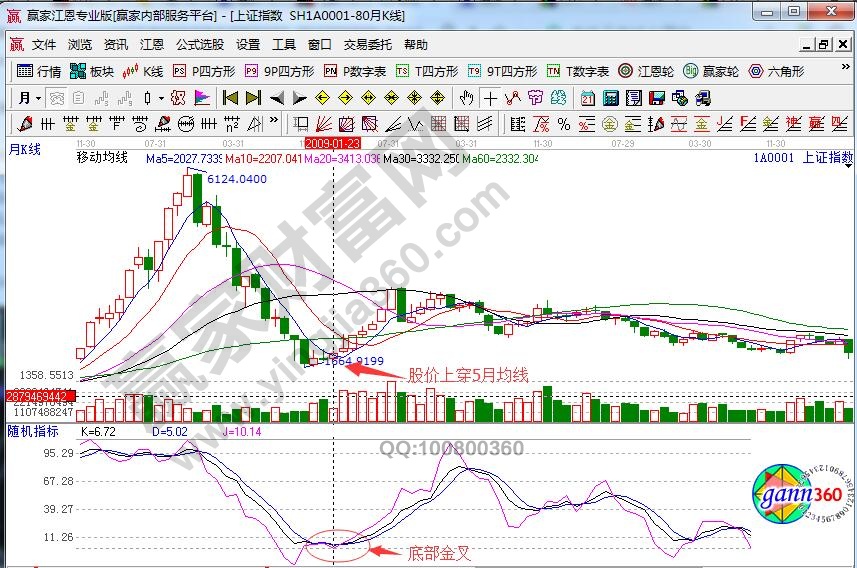Click the 2009-01-23 date marker on timeline
857x568 pixels.
coord(330,143)
